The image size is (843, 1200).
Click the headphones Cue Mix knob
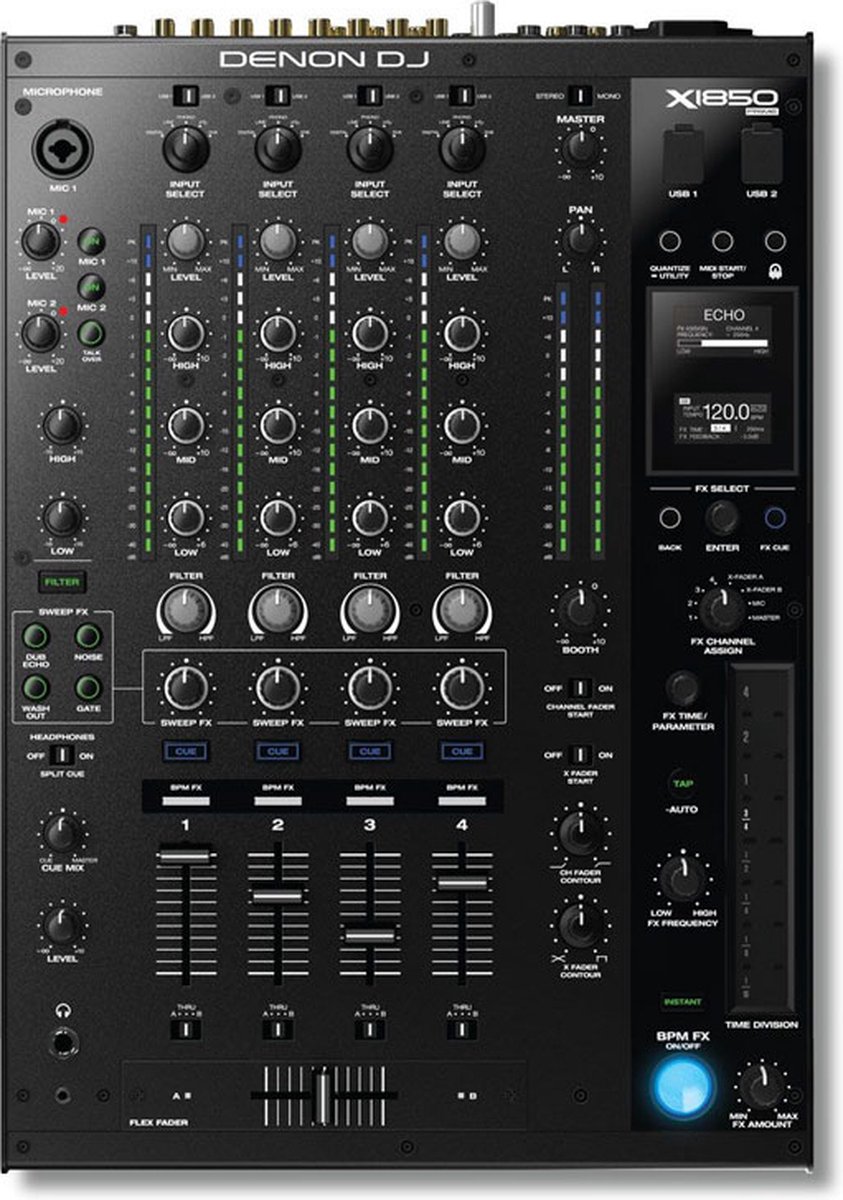62,833
